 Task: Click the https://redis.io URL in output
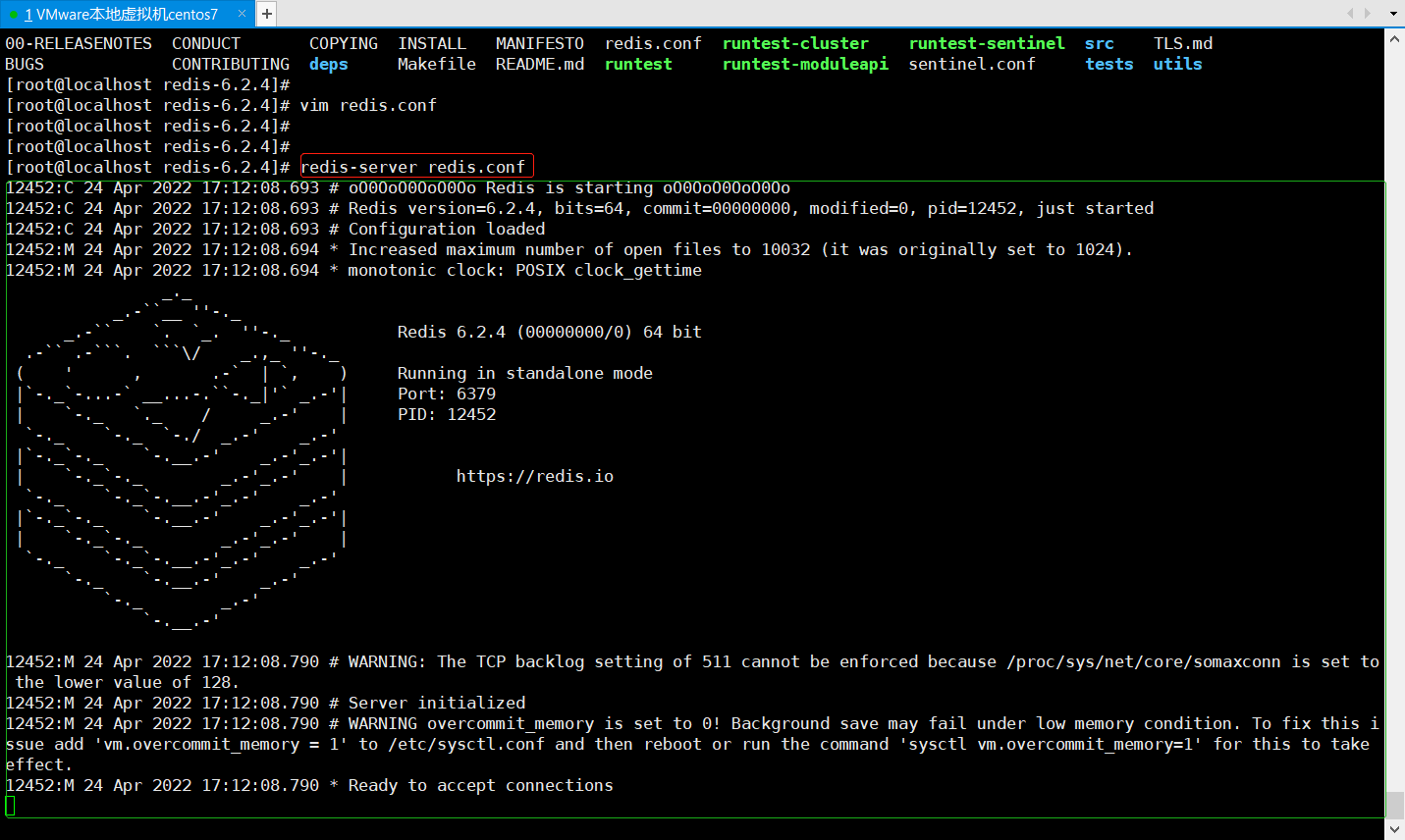pos(535,476)
